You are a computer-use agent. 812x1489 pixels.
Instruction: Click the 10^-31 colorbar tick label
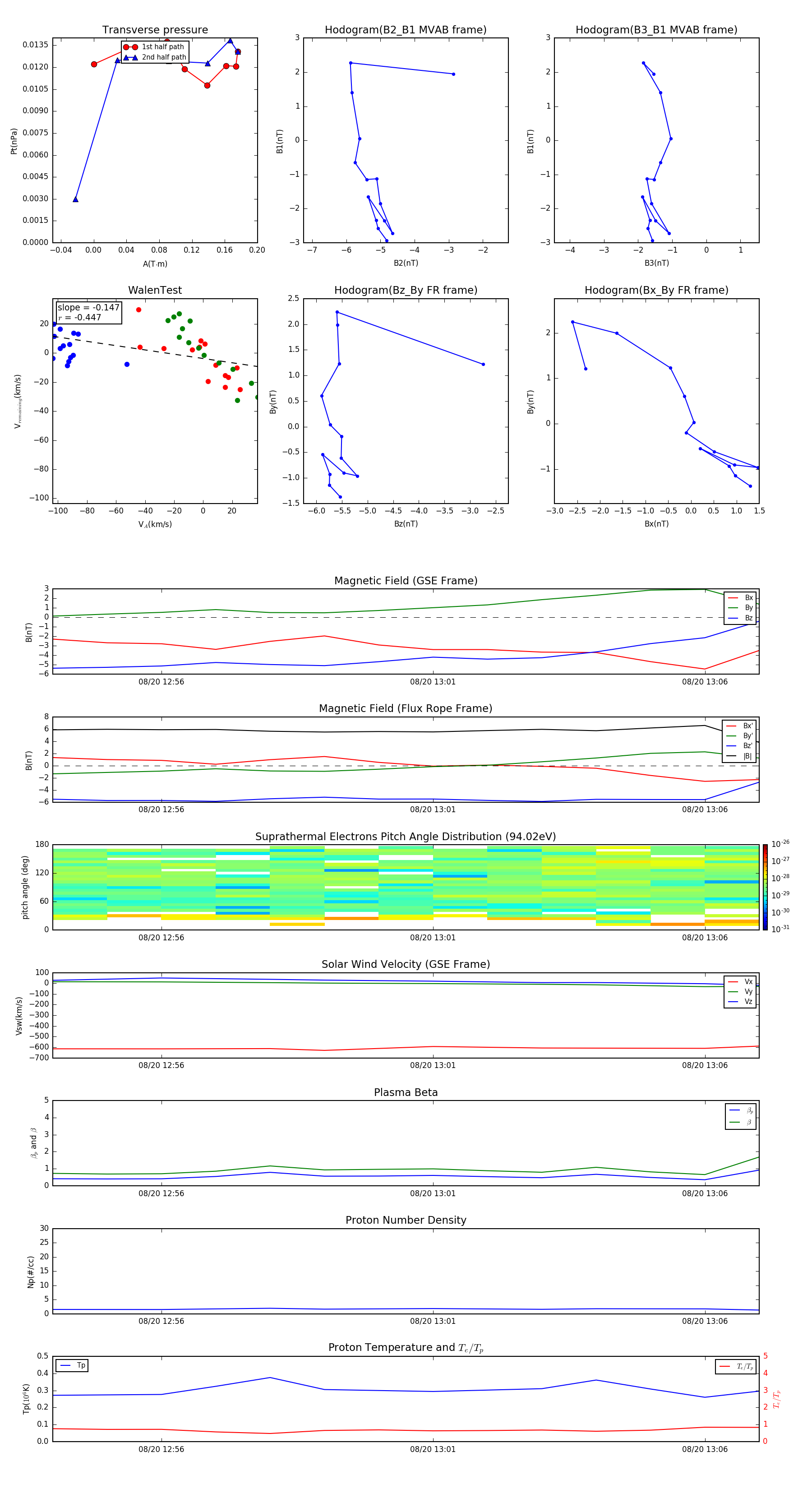click(x=780, y=929)
